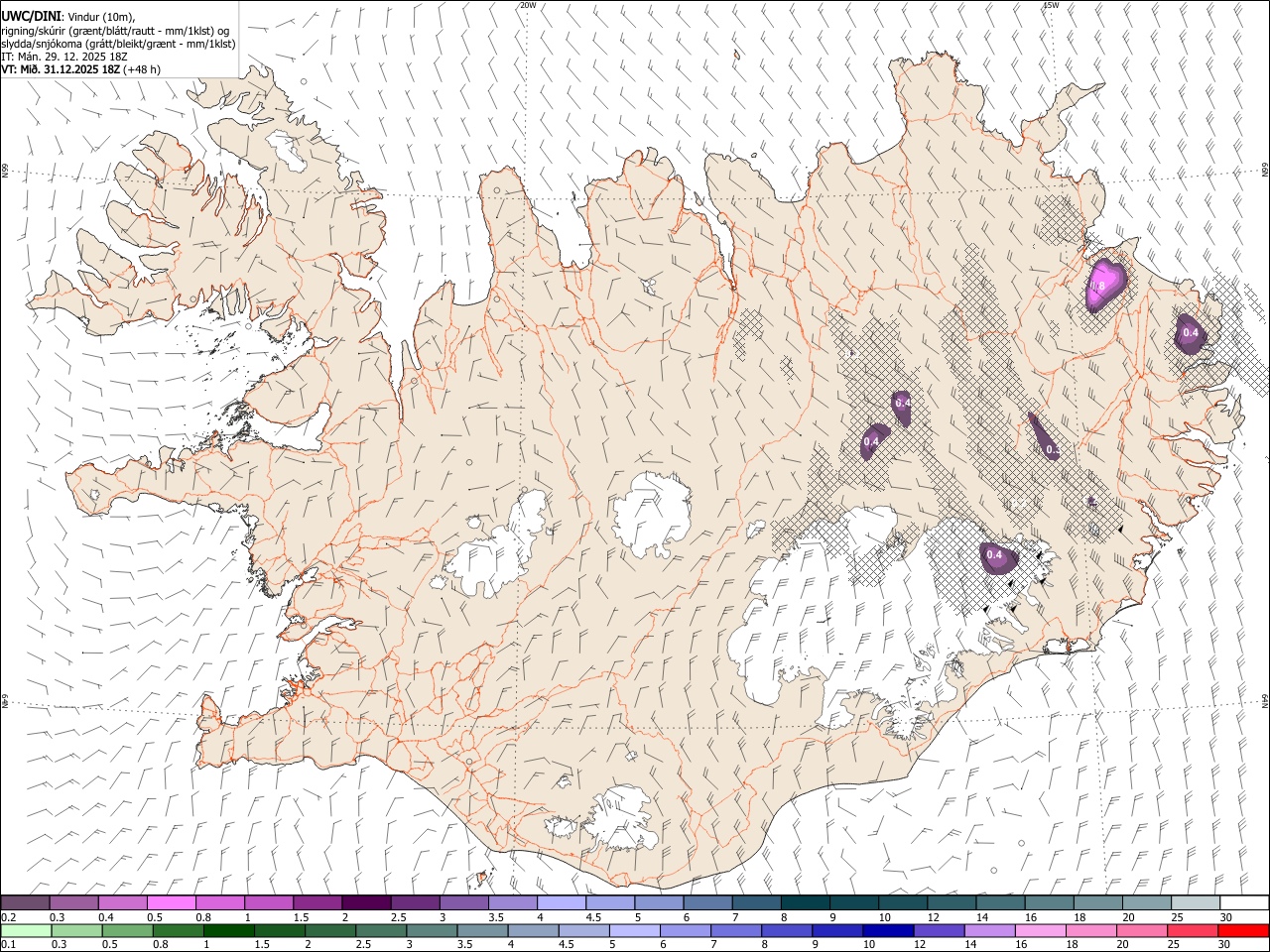Click the line starting 'rigning/skúrir'

(114, 31)
